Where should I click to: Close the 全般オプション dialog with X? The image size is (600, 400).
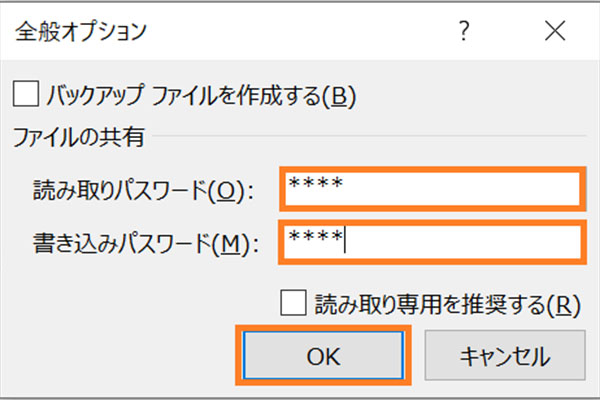555,31
